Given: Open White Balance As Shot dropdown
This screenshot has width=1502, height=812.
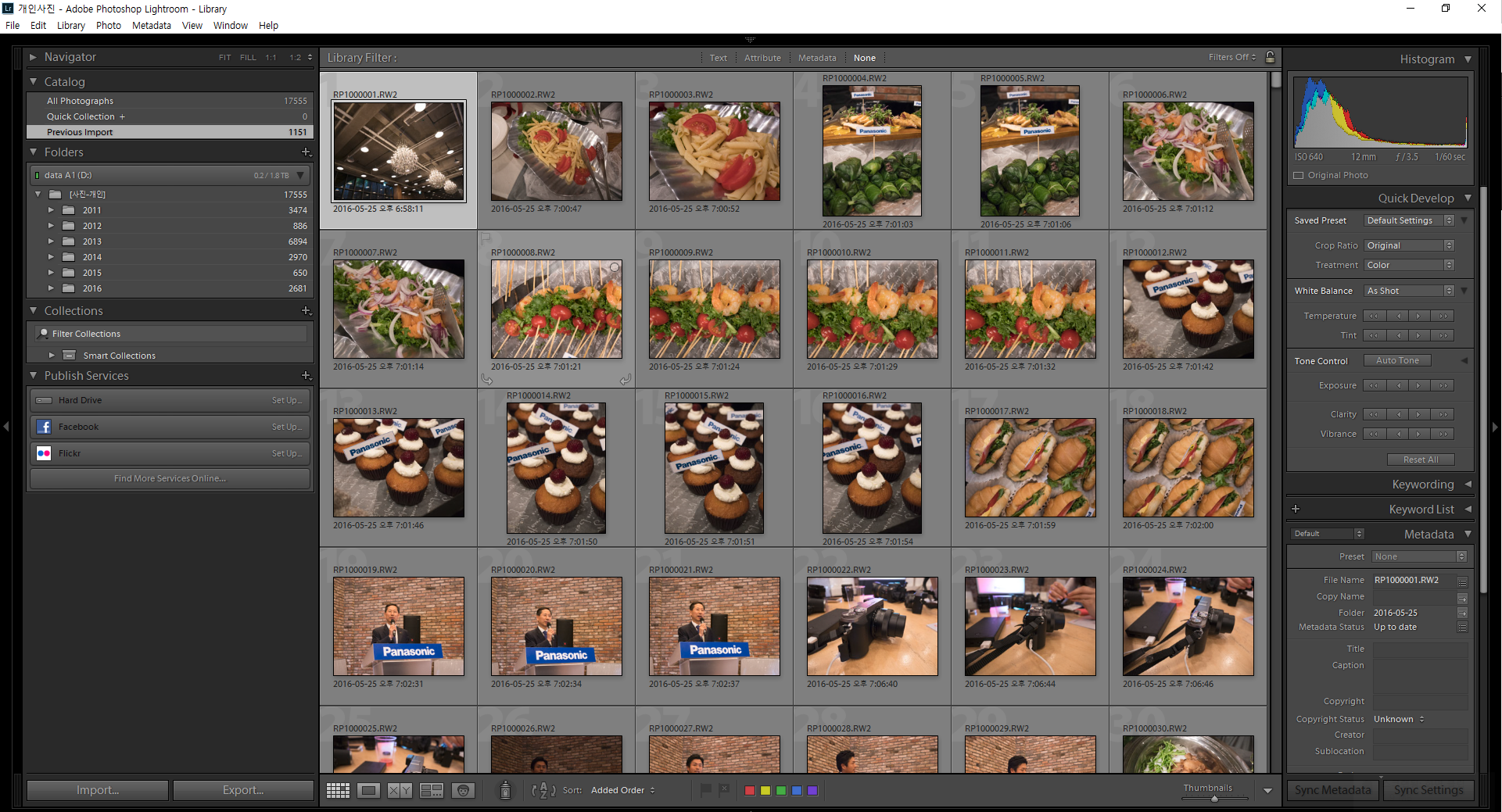Looking at the screenshot, I should (x=1409, y=291).
